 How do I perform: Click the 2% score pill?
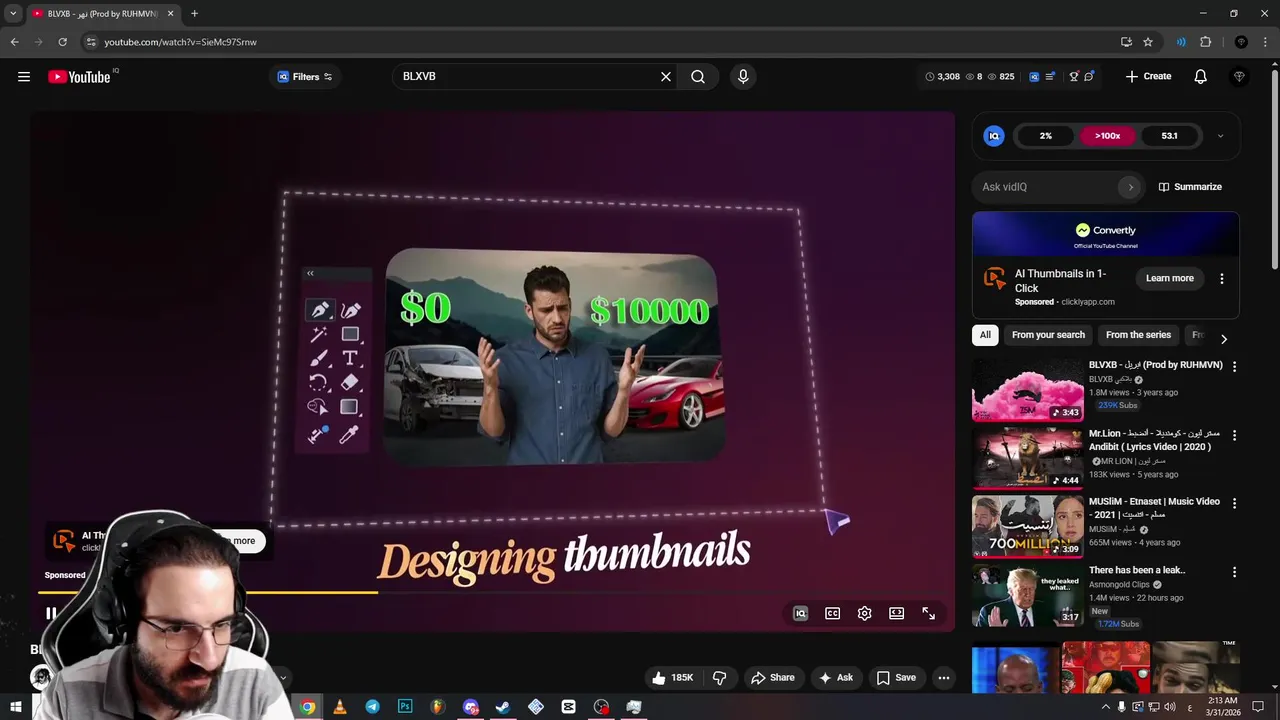click(x=1046, y=136)
